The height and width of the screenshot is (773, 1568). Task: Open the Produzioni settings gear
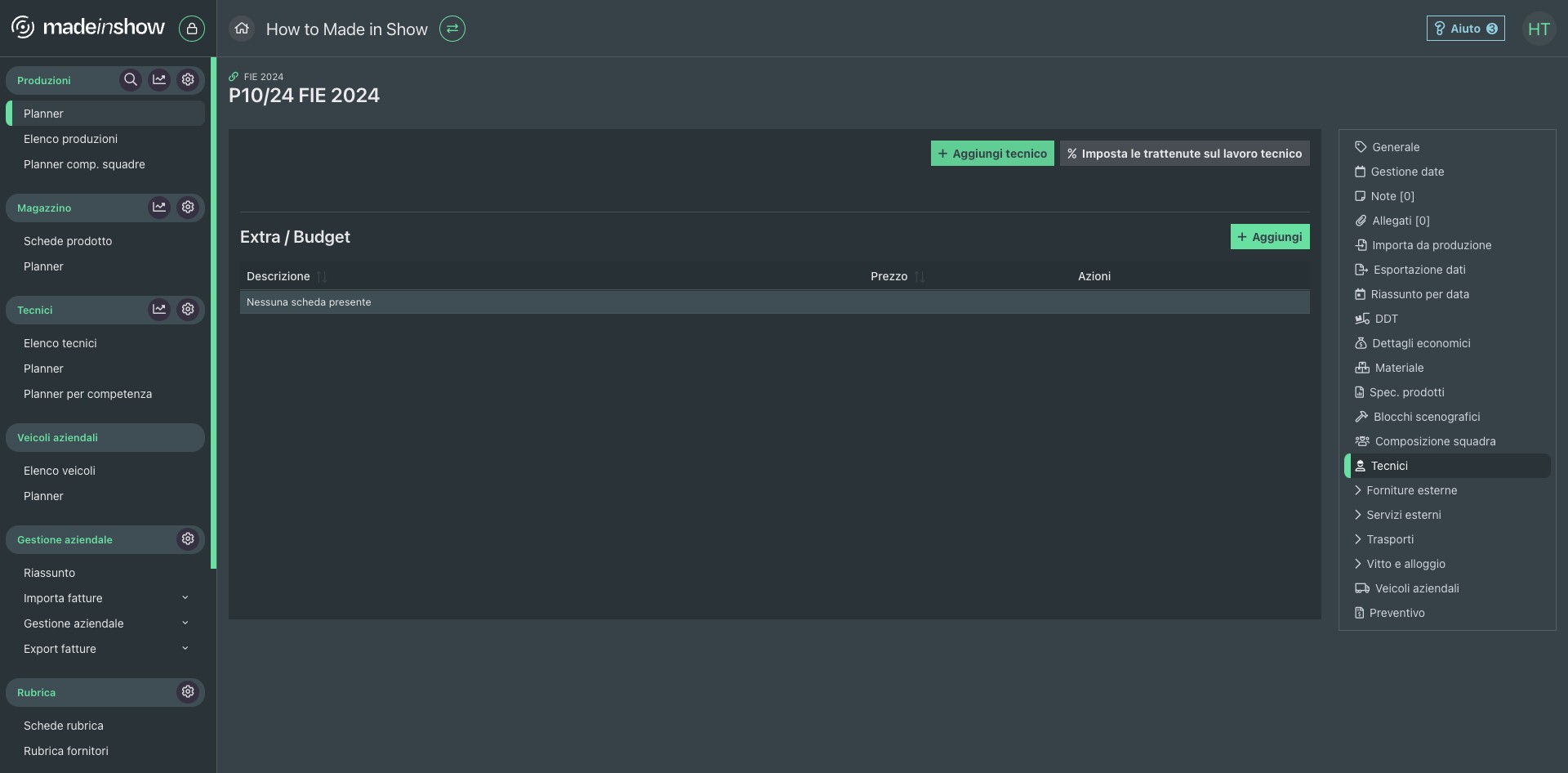[x=188, y=80]
